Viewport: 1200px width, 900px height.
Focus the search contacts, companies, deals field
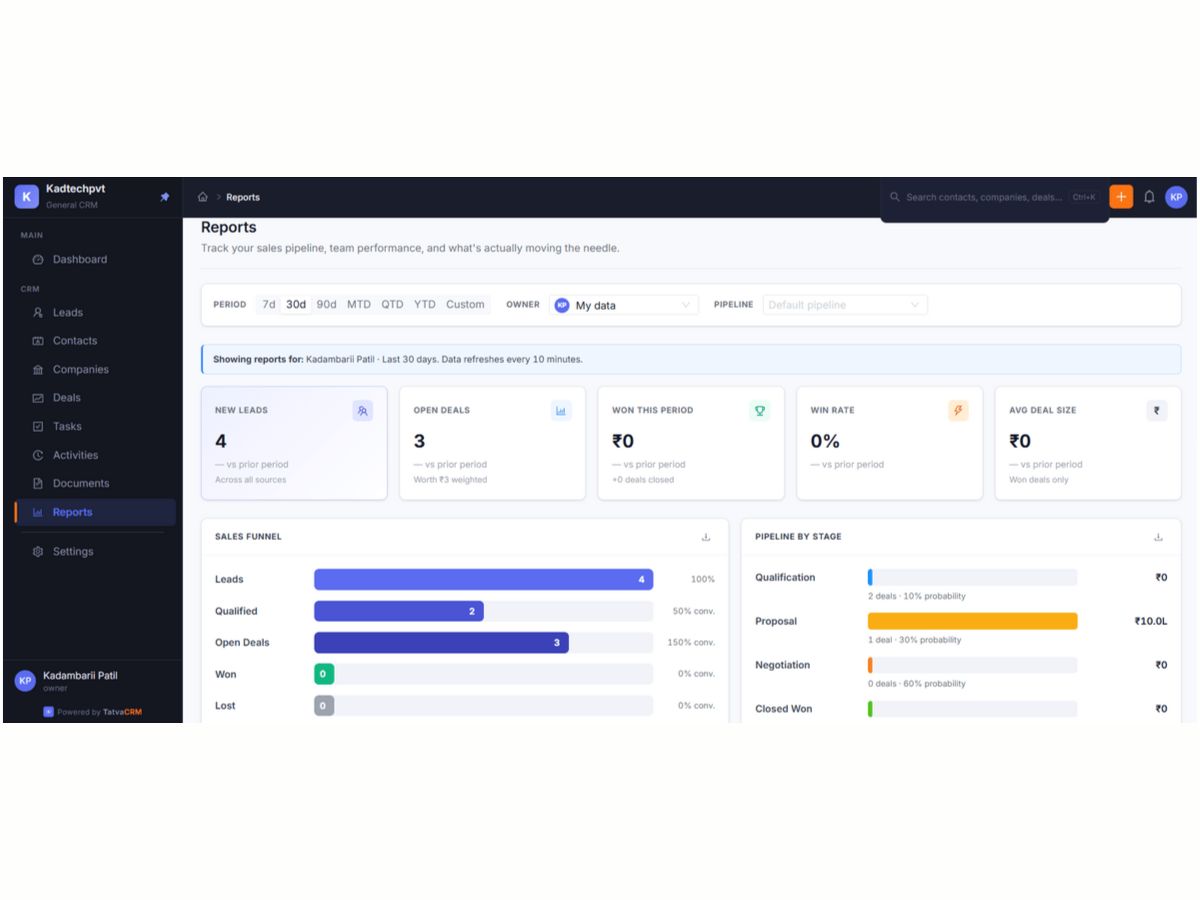[x=994, y=197]
